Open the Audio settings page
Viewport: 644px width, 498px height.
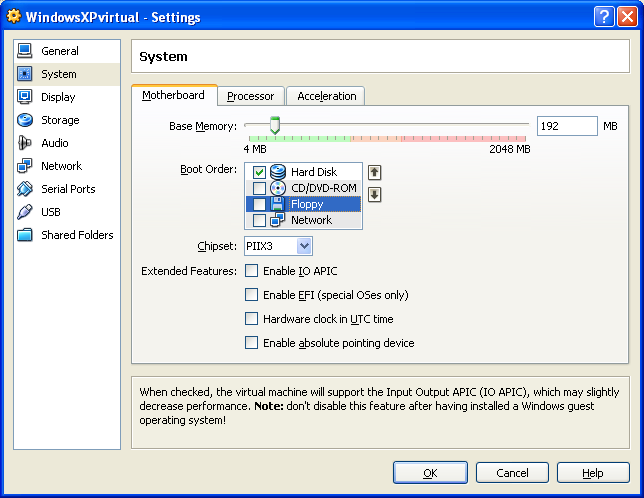pos(67,143)
